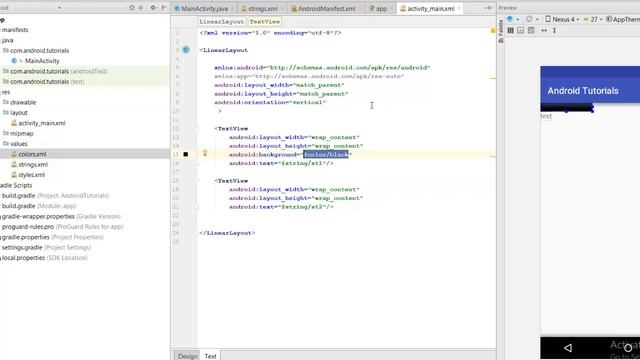Open strings.xml in the project tree
This screenshot has height=360, width=640.
pos(30,164)
